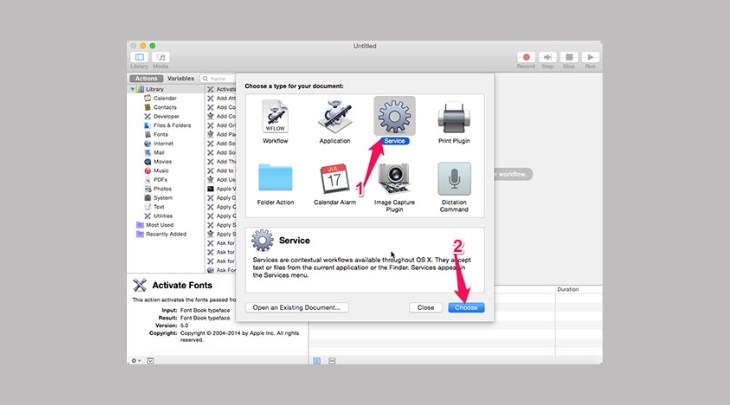Choose the Folder Action icon
The height and width of the screenshot is (405, 730).
(x=276, y=179)
